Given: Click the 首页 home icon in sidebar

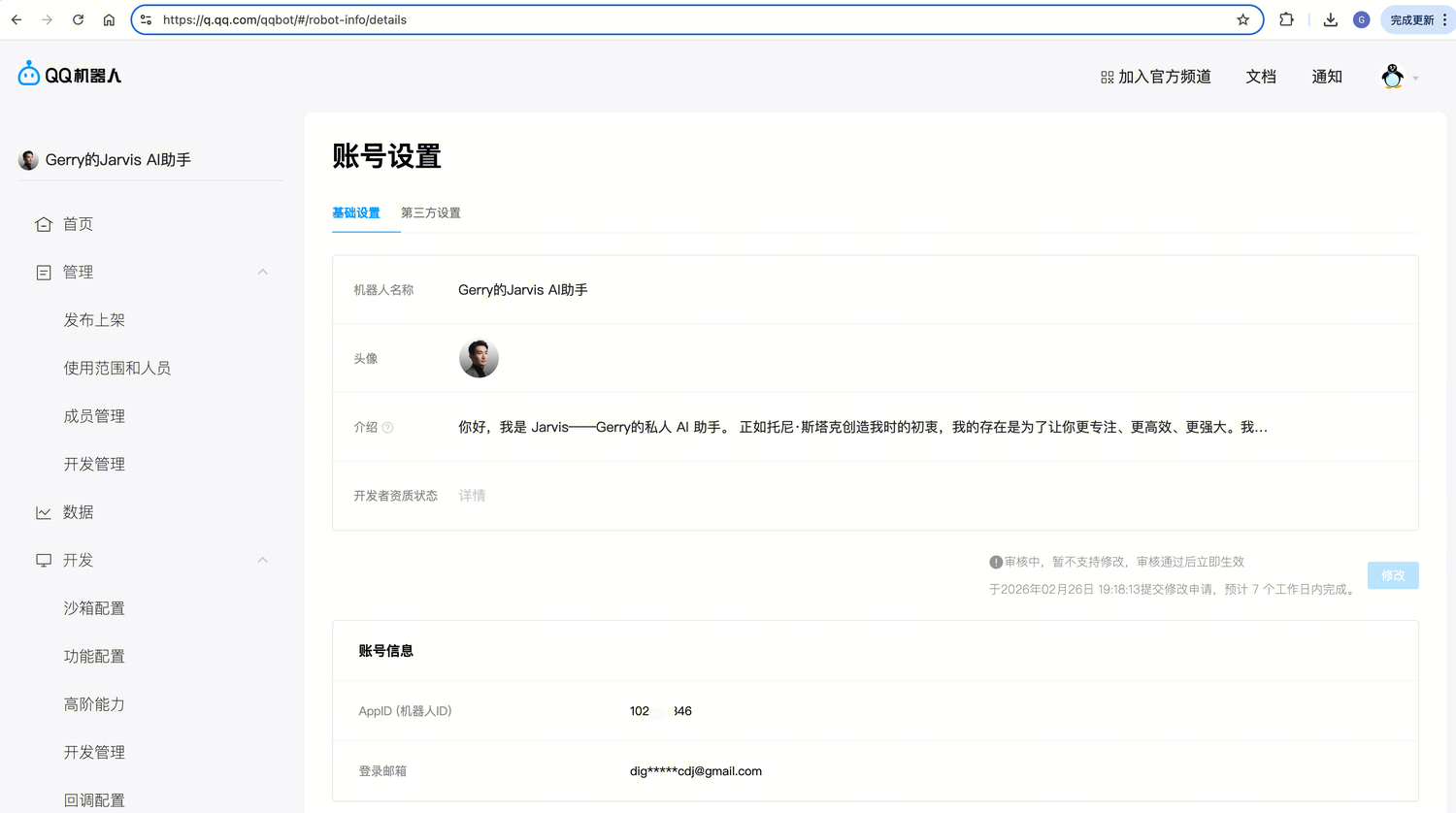Looking at the screenshot, I should coord(44,224).
